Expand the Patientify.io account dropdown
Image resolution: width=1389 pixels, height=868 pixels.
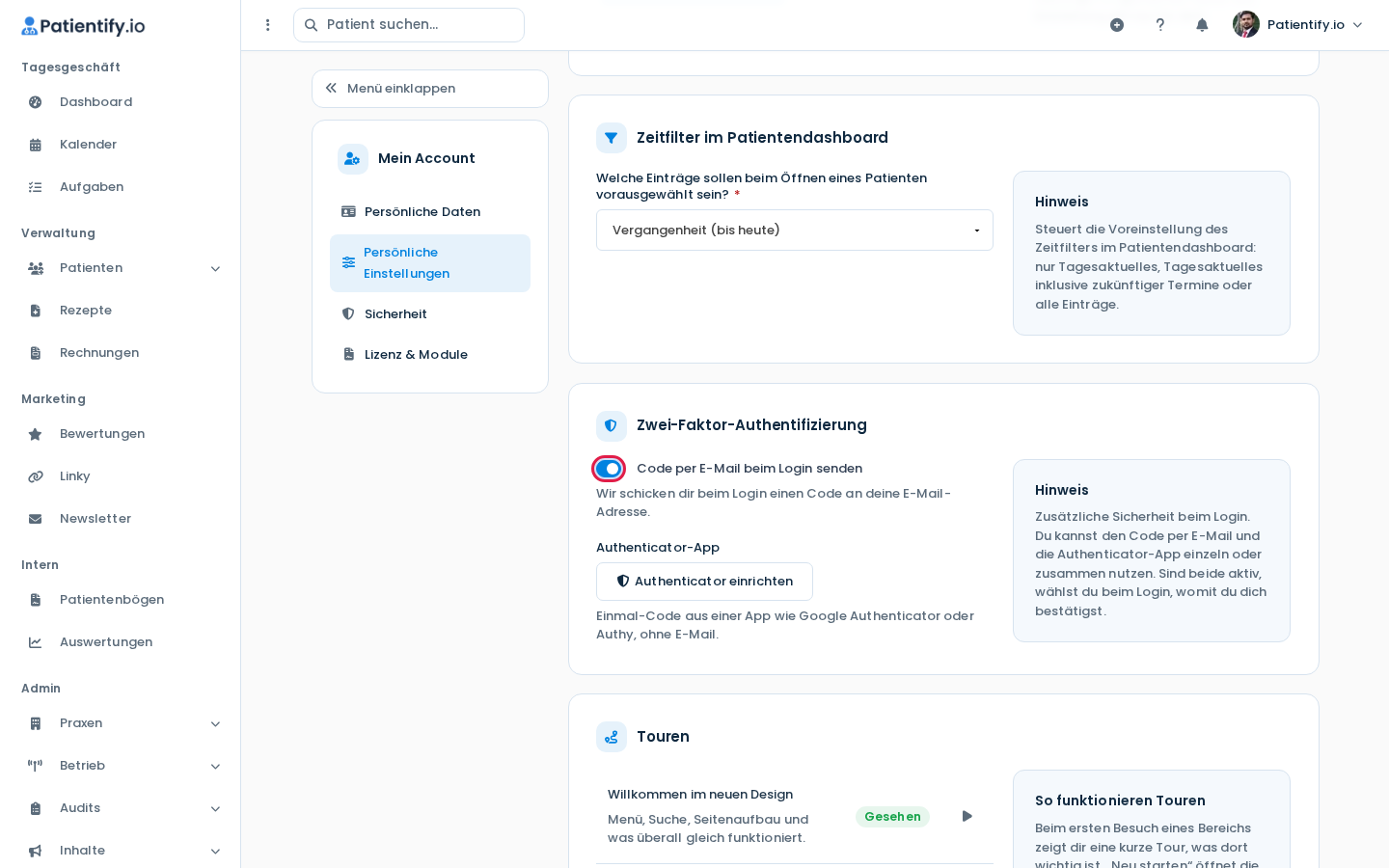point(1298,25)
